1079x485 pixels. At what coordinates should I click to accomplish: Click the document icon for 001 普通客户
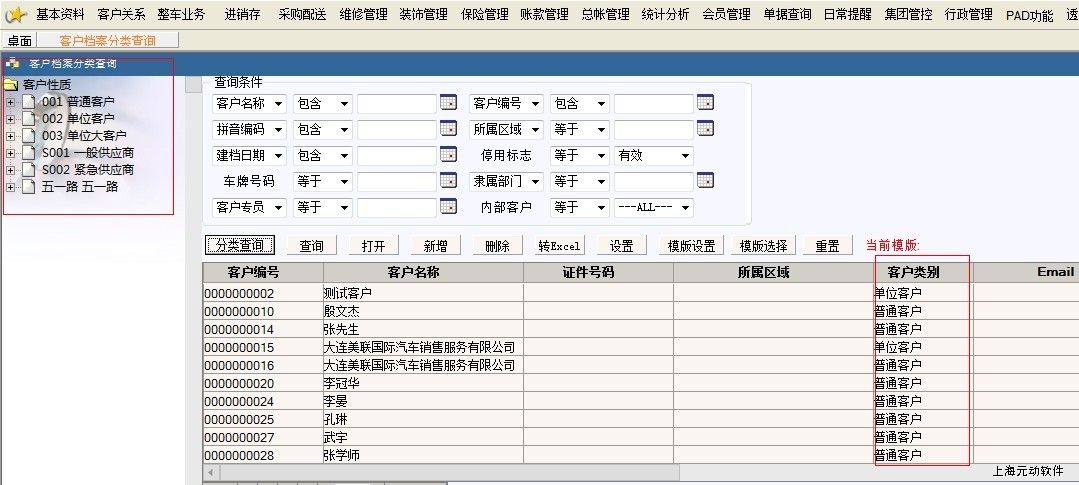coord(29,102)
